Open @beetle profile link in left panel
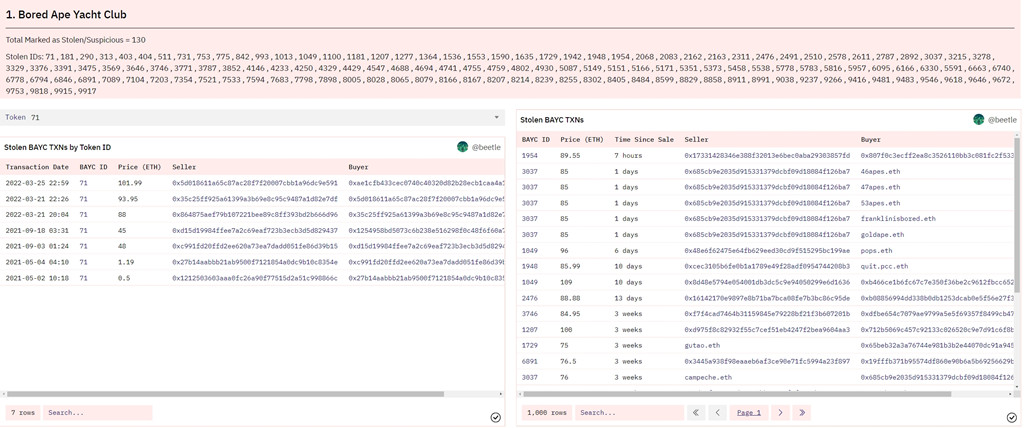 coord(487,147)
